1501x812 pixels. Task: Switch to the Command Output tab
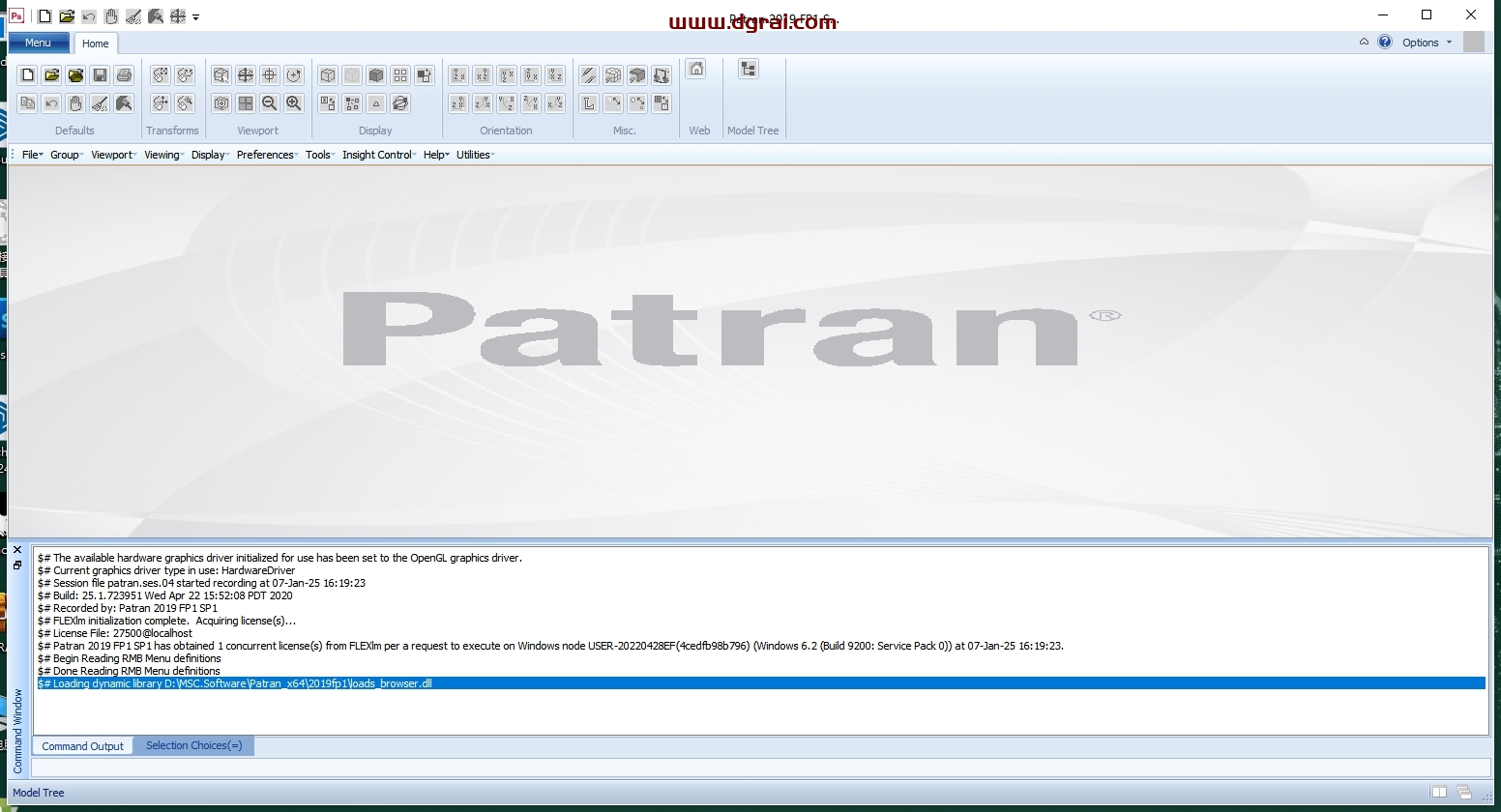tap(82, 746)
